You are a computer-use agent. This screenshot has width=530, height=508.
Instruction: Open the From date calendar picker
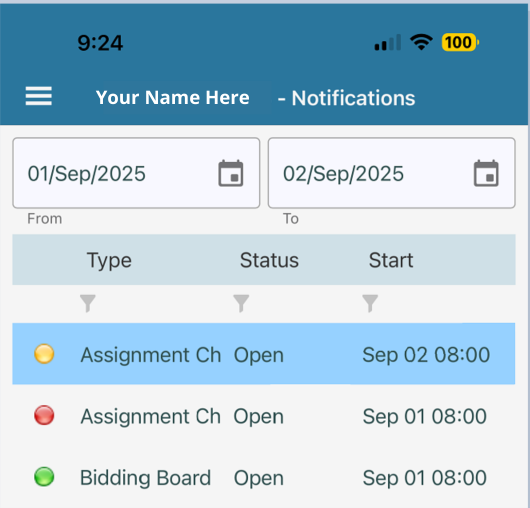(x=231, y=173)
